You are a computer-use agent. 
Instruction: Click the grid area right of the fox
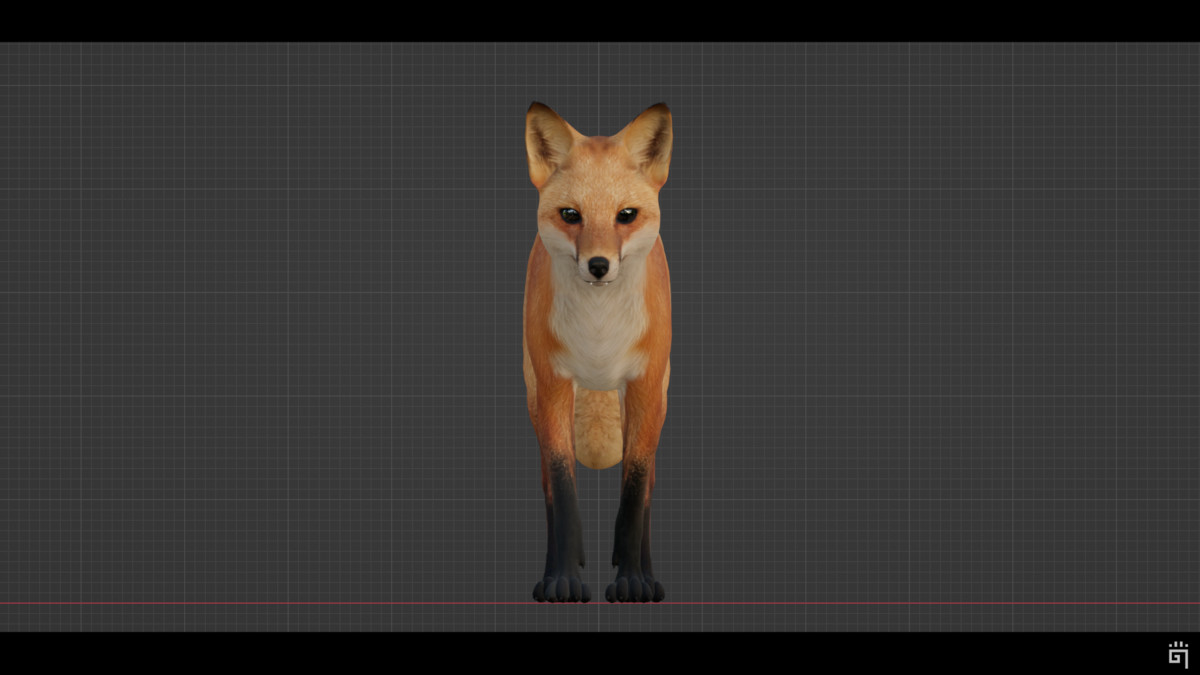pos(900,350)
